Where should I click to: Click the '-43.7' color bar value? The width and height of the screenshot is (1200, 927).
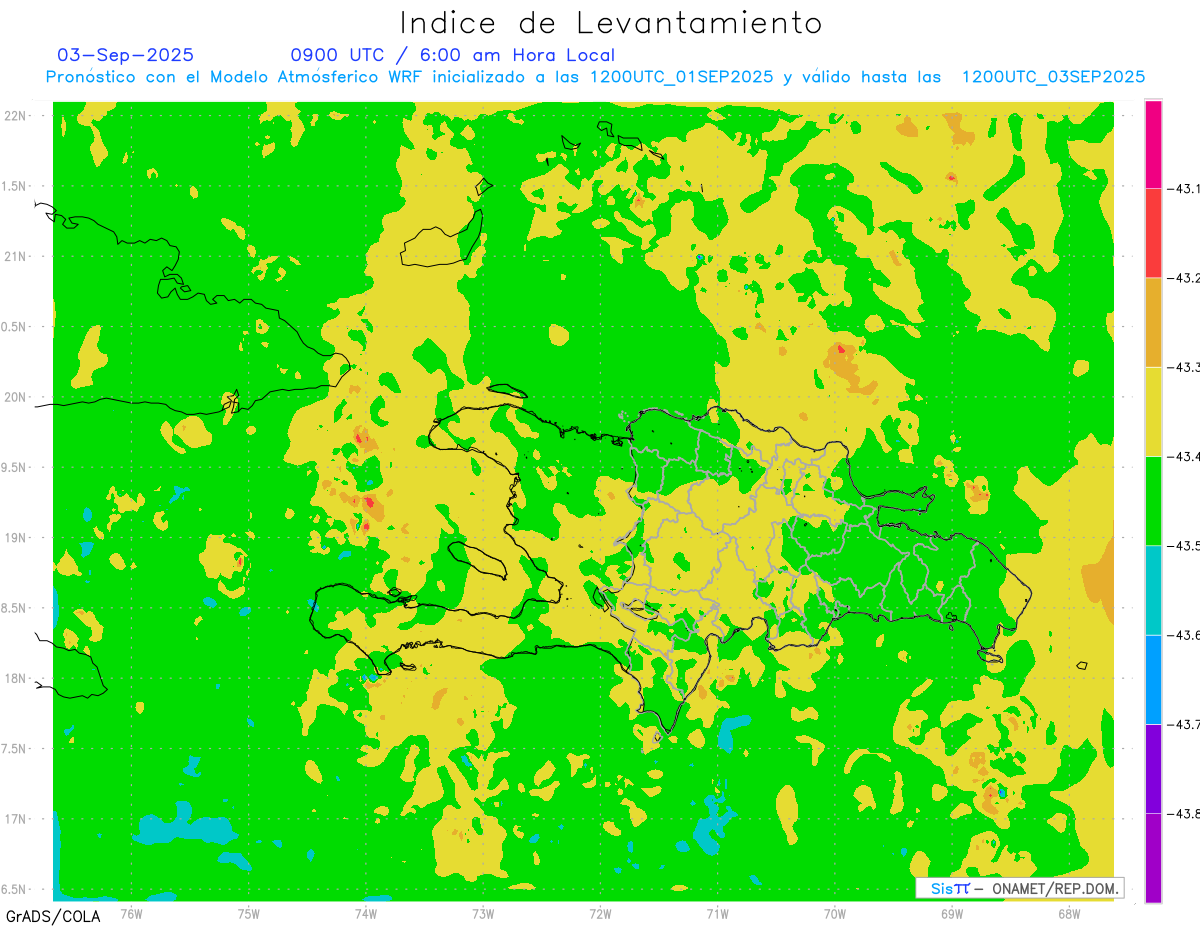(1183, 724)
